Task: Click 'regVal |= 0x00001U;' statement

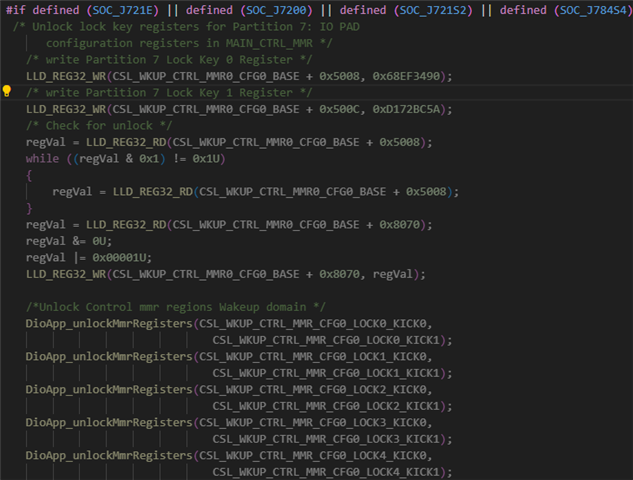Action: pyautogui.click(x=89, y=258)
